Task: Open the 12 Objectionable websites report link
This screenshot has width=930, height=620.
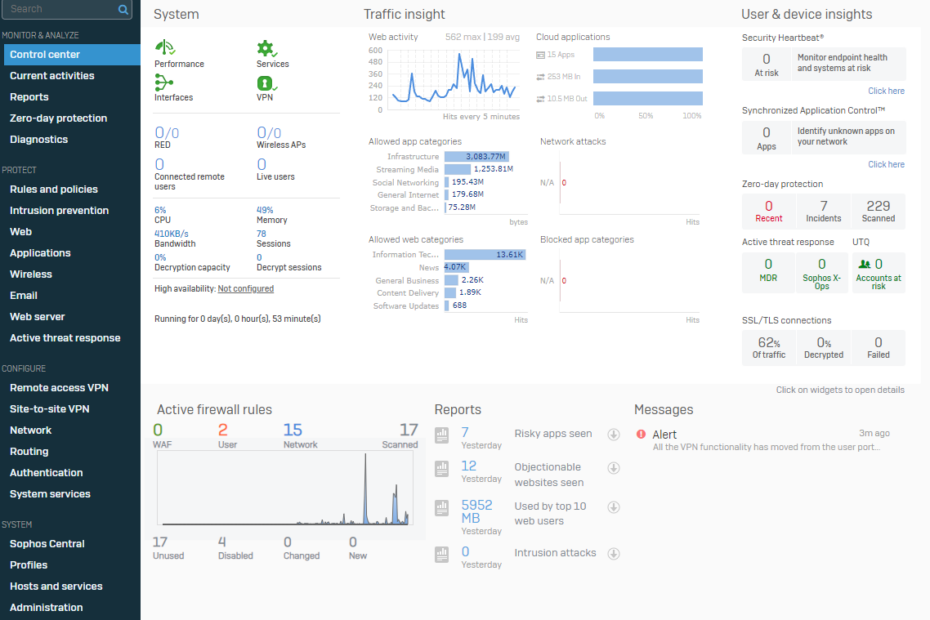Action: (x=469, y=466)
